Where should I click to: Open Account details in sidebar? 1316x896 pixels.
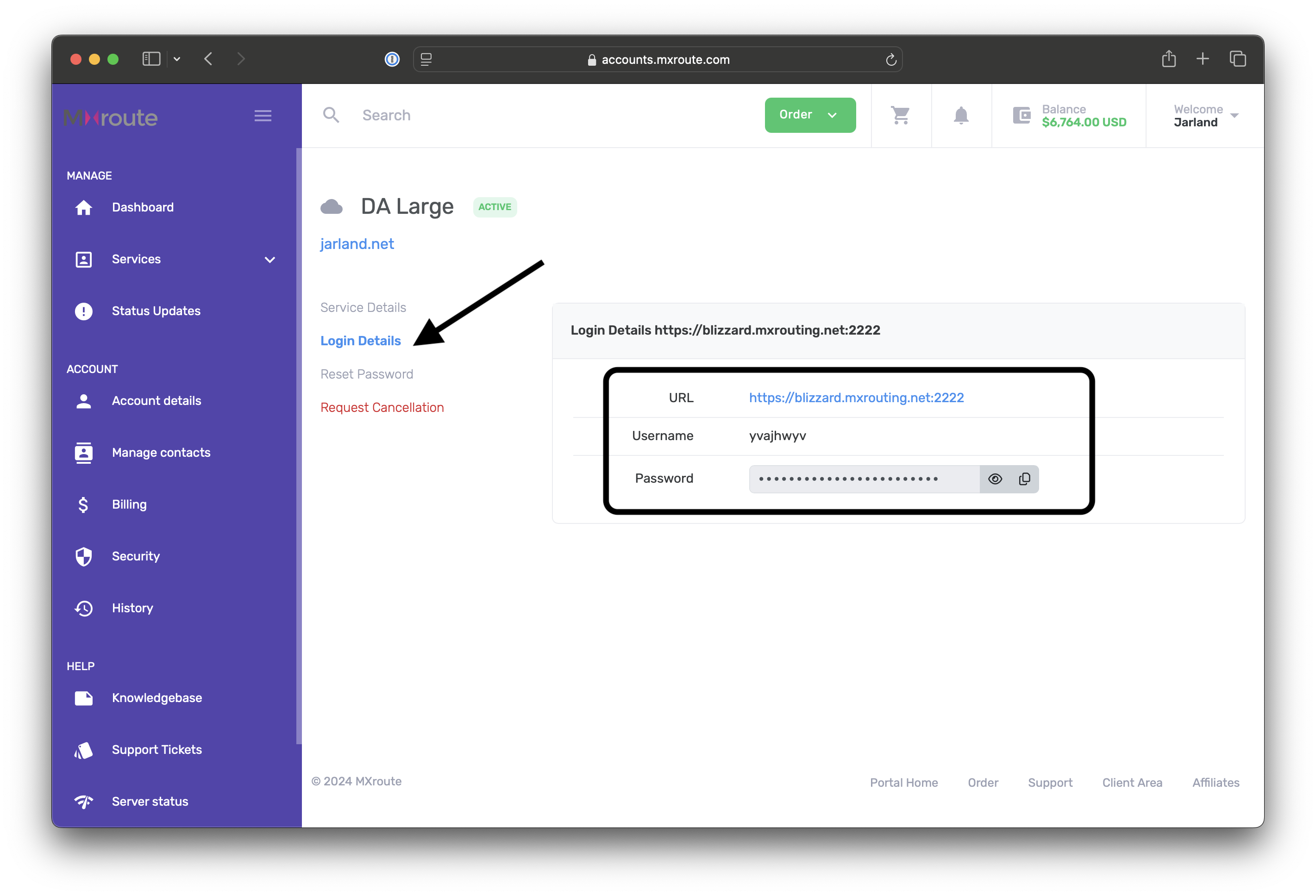pos(157,401)
